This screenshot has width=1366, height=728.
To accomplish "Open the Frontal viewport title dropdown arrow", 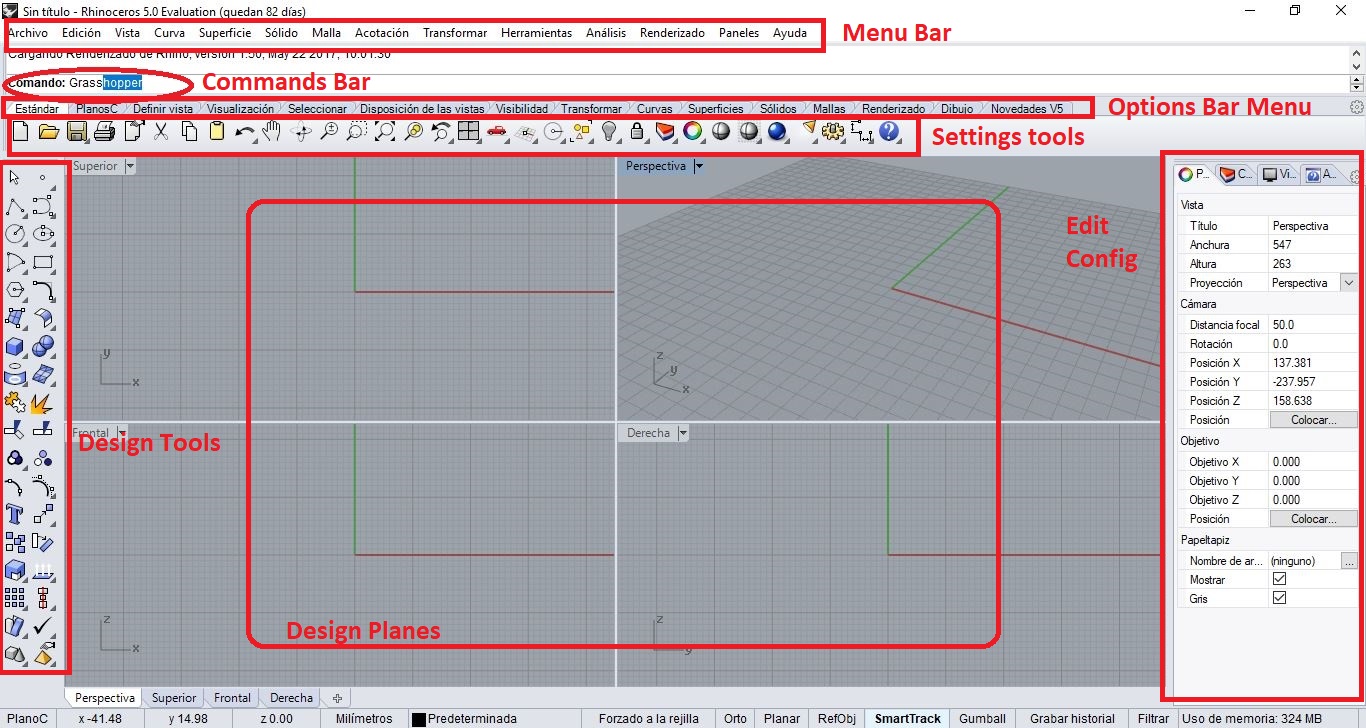I will coord(121,433).
